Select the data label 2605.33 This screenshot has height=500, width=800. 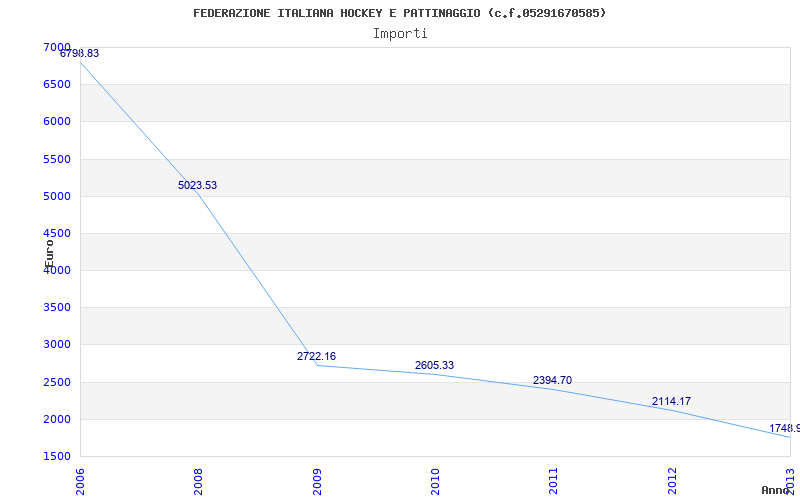coord(434,365)
